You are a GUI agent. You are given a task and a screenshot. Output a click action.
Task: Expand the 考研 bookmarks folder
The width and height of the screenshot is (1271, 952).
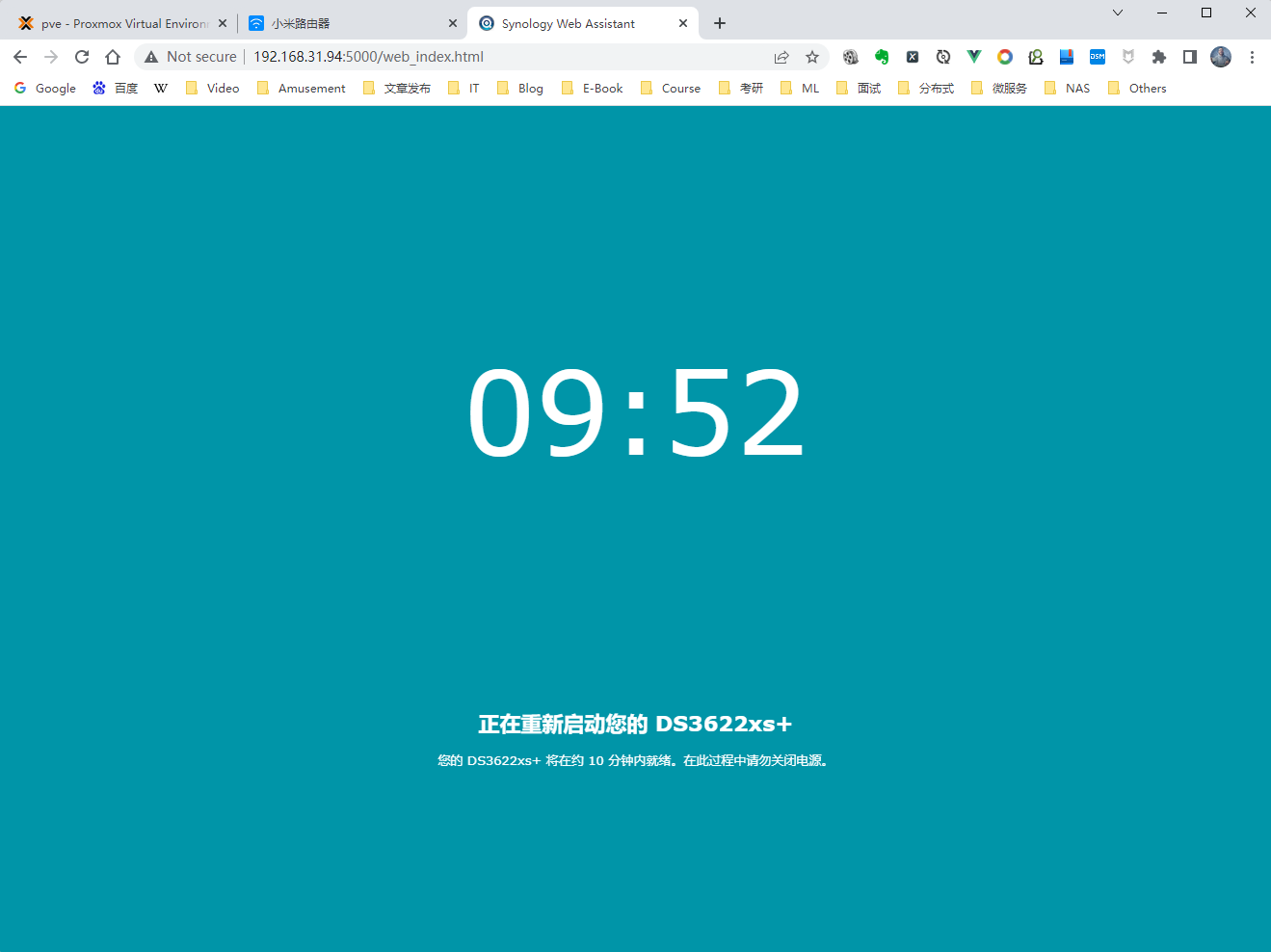pos(742,88)
